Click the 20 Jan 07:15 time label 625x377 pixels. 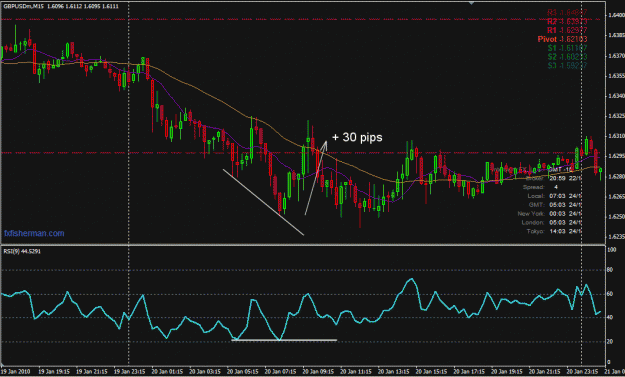(x=281, y=371)
